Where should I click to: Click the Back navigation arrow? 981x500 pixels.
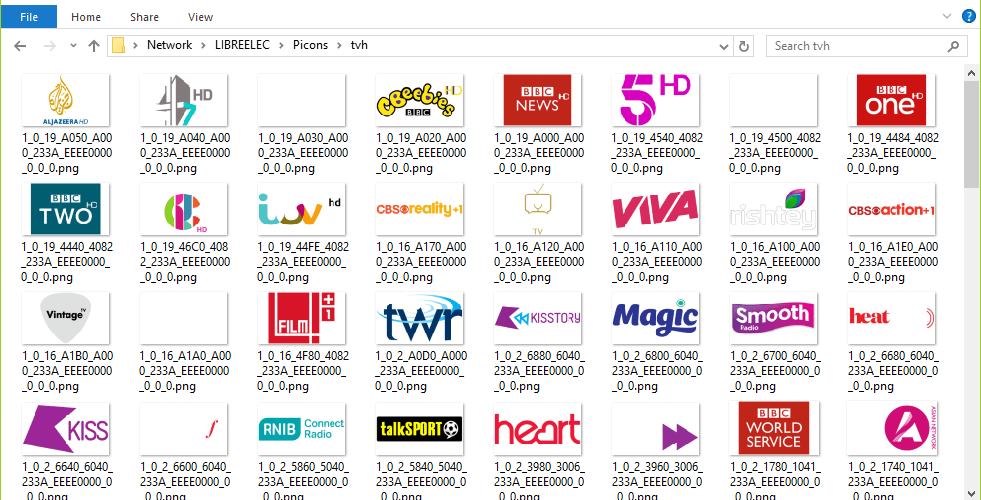20,46
